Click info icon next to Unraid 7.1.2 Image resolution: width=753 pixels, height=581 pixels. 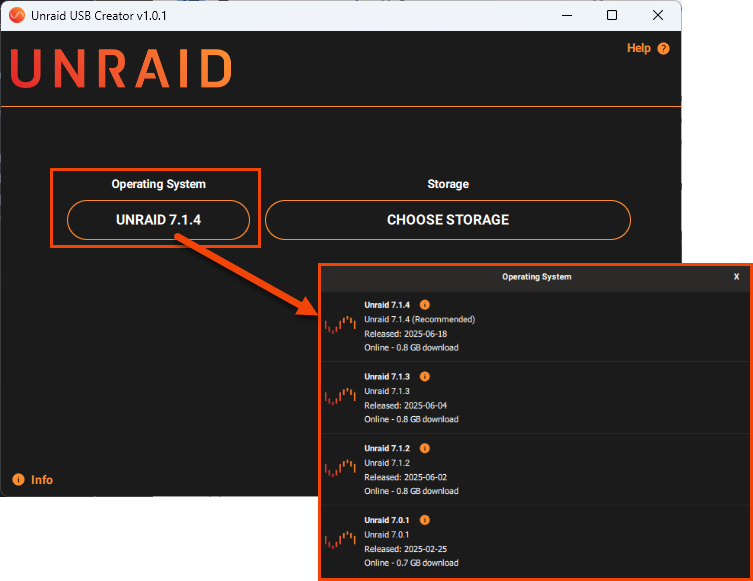pyautogui.click(x=424, y=448)
